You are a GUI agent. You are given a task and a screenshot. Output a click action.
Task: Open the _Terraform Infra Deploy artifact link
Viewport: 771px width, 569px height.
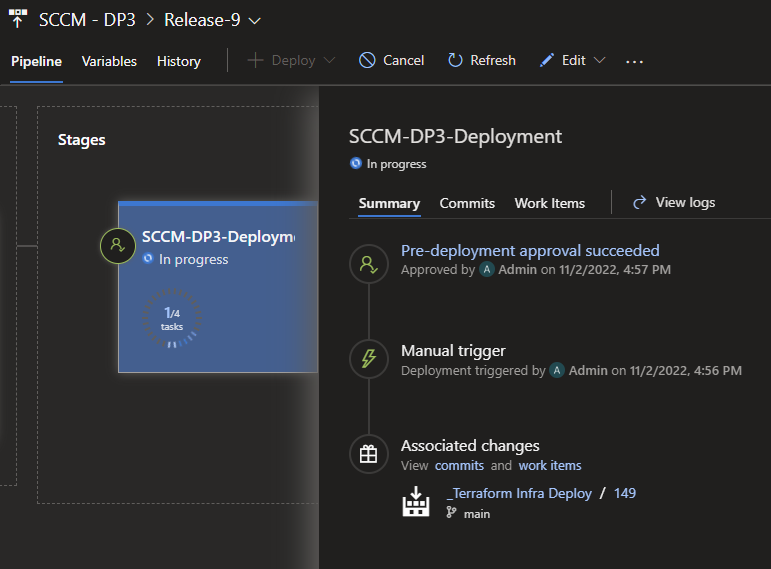pyautogui.click(x=519, y=493)
